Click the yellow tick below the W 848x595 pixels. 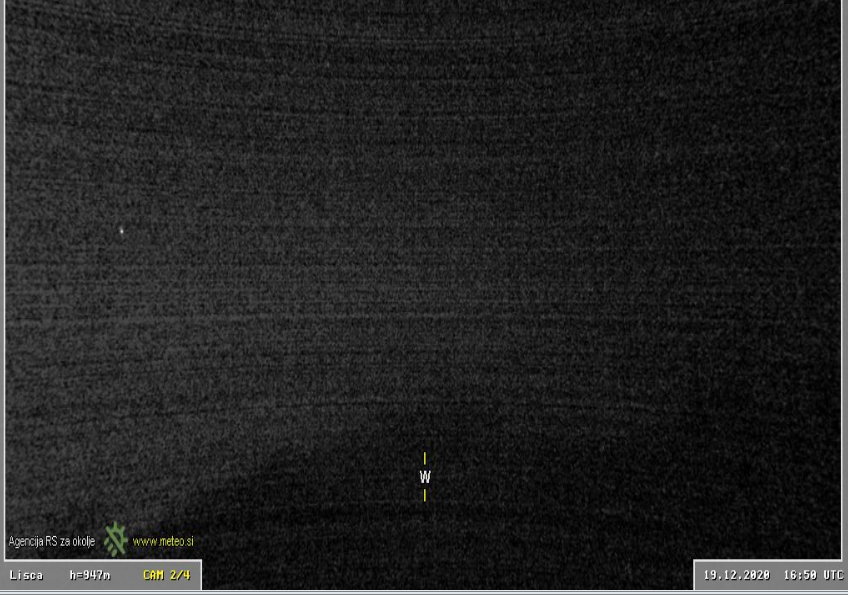click(425, 495)
